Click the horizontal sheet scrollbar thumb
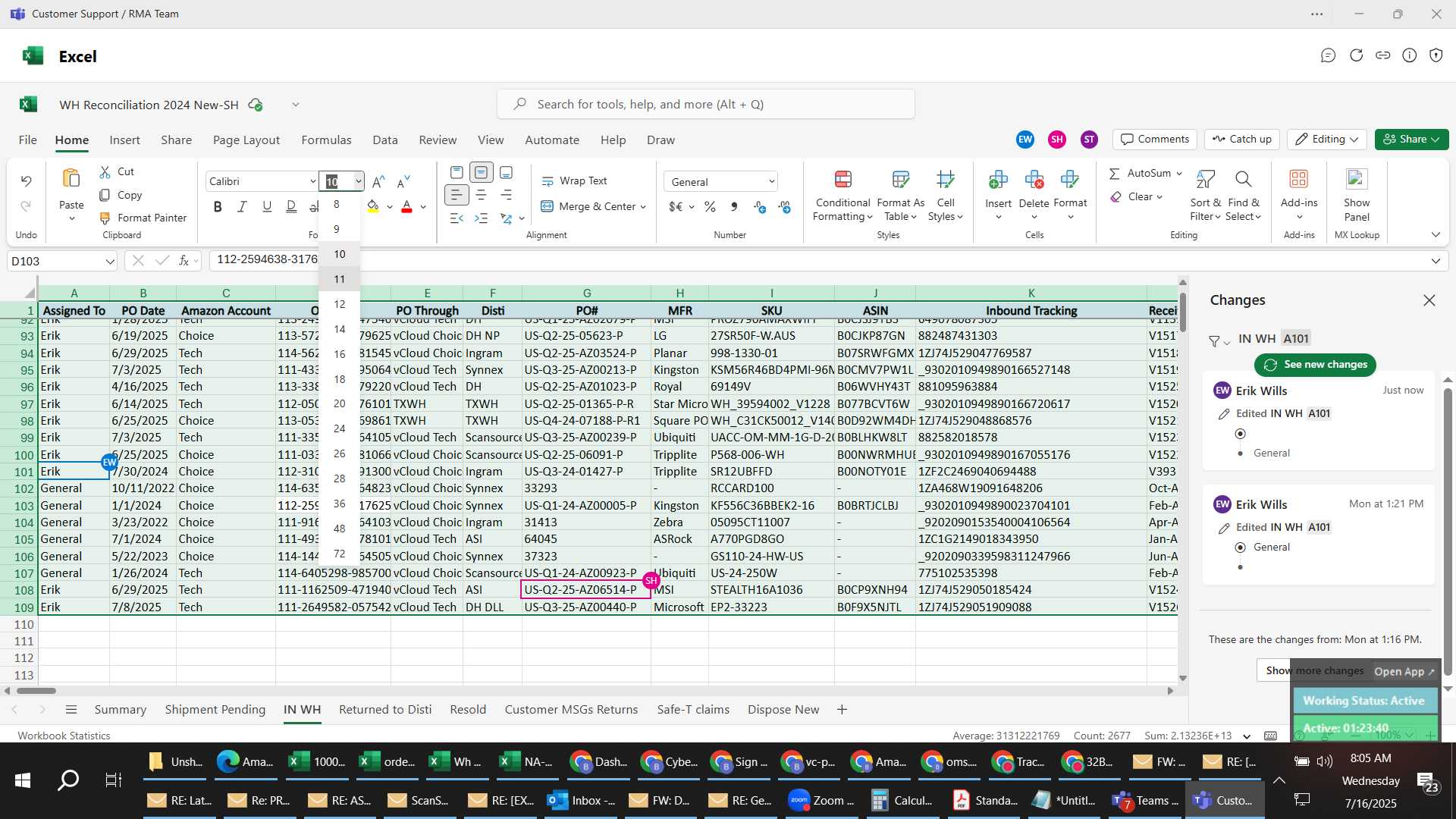Screen dimensions: 1456x819 pos(36,691)
